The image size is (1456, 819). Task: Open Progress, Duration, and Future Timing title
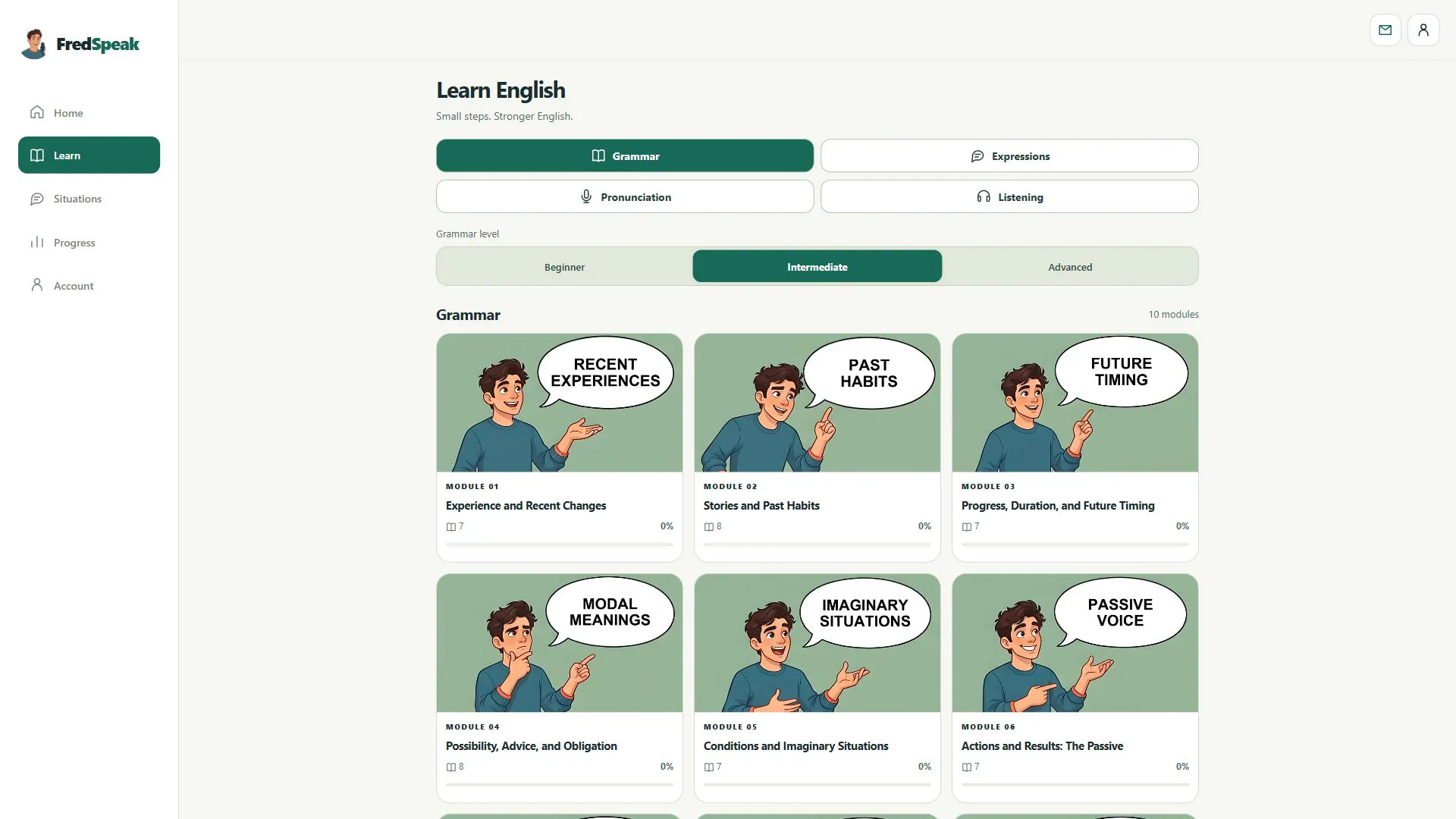[x=1058, y=506]
